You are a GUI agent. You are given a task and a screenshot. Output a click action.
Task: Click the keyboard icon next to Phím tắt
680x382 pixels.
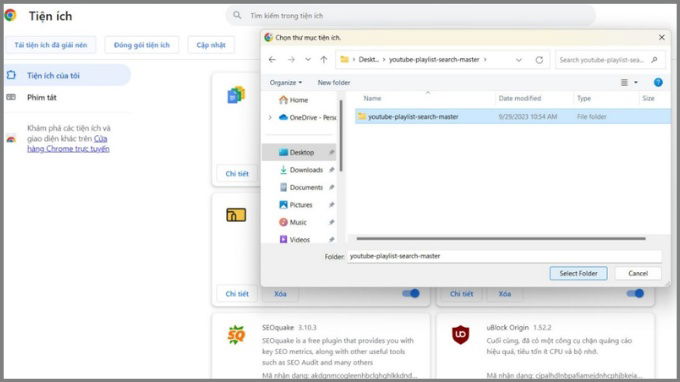[11, 97]
